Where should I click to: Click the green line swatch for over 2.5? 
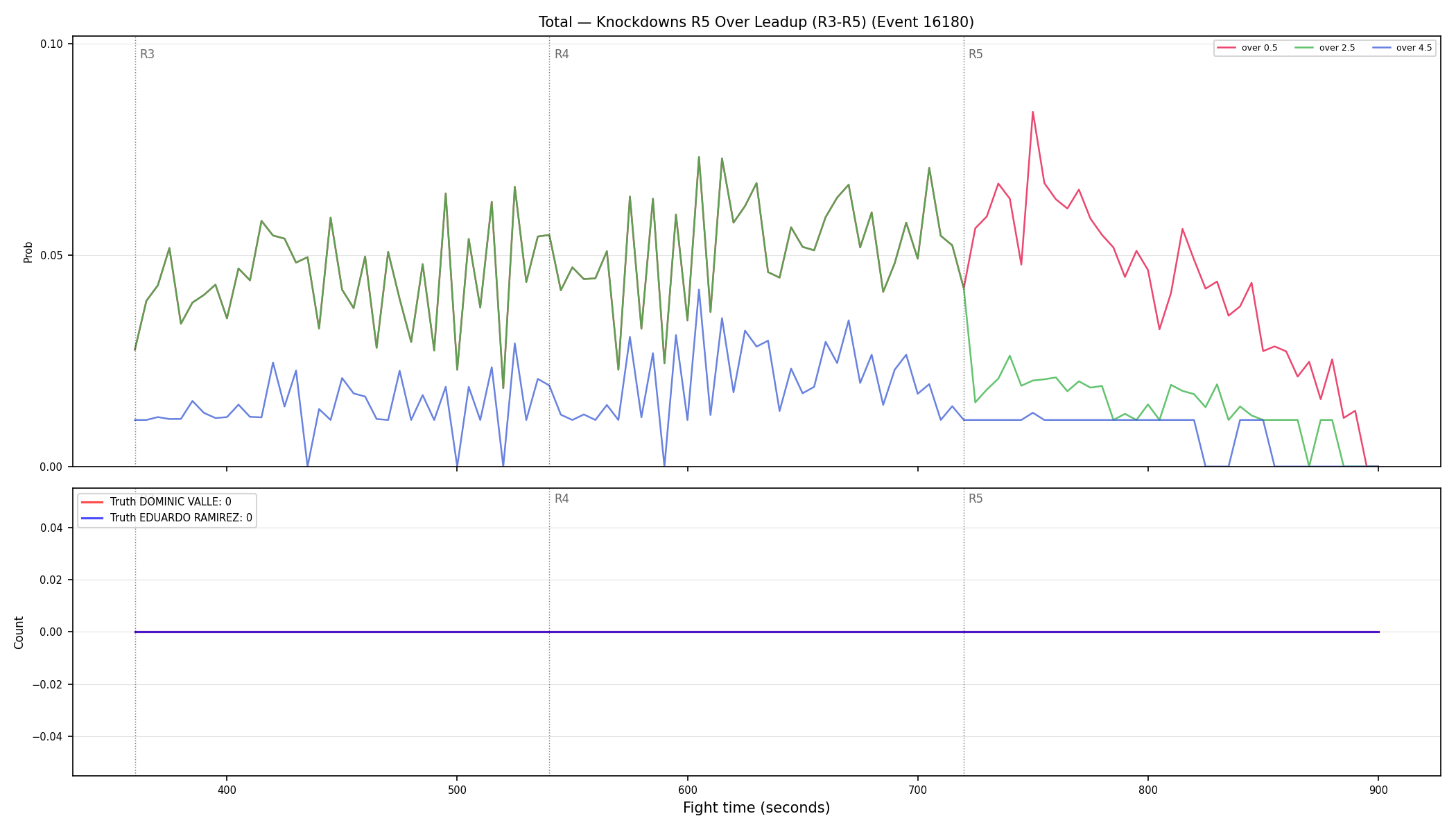(1304, 48)
